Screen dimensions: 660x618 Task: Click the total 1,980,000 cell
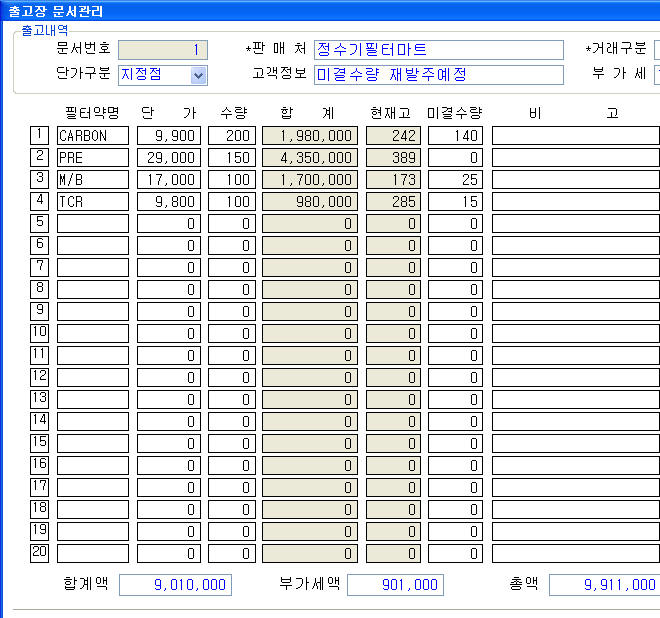coord(310,136)
